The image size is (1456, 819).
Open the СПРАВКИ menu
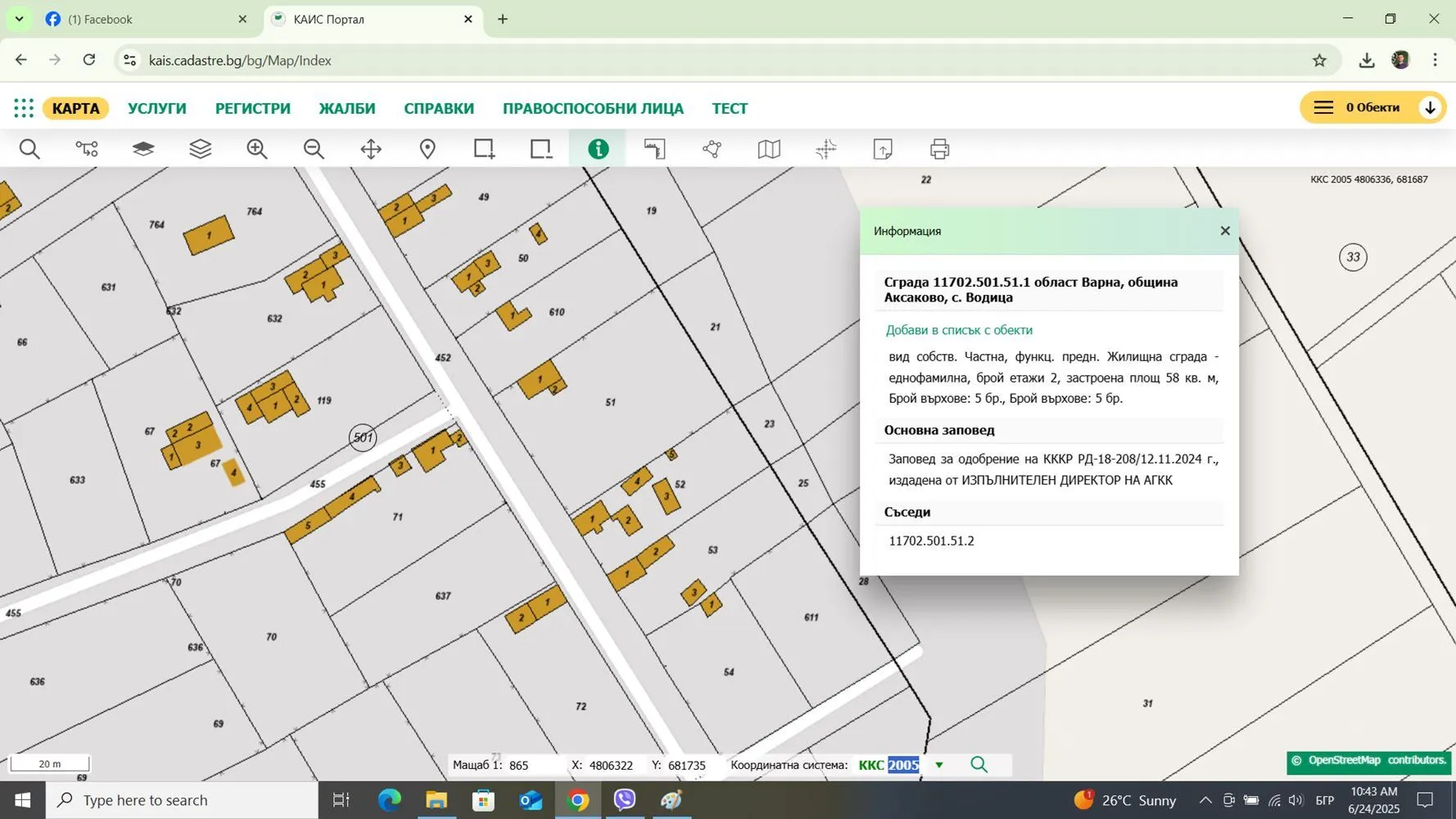(x=439, y=108)
